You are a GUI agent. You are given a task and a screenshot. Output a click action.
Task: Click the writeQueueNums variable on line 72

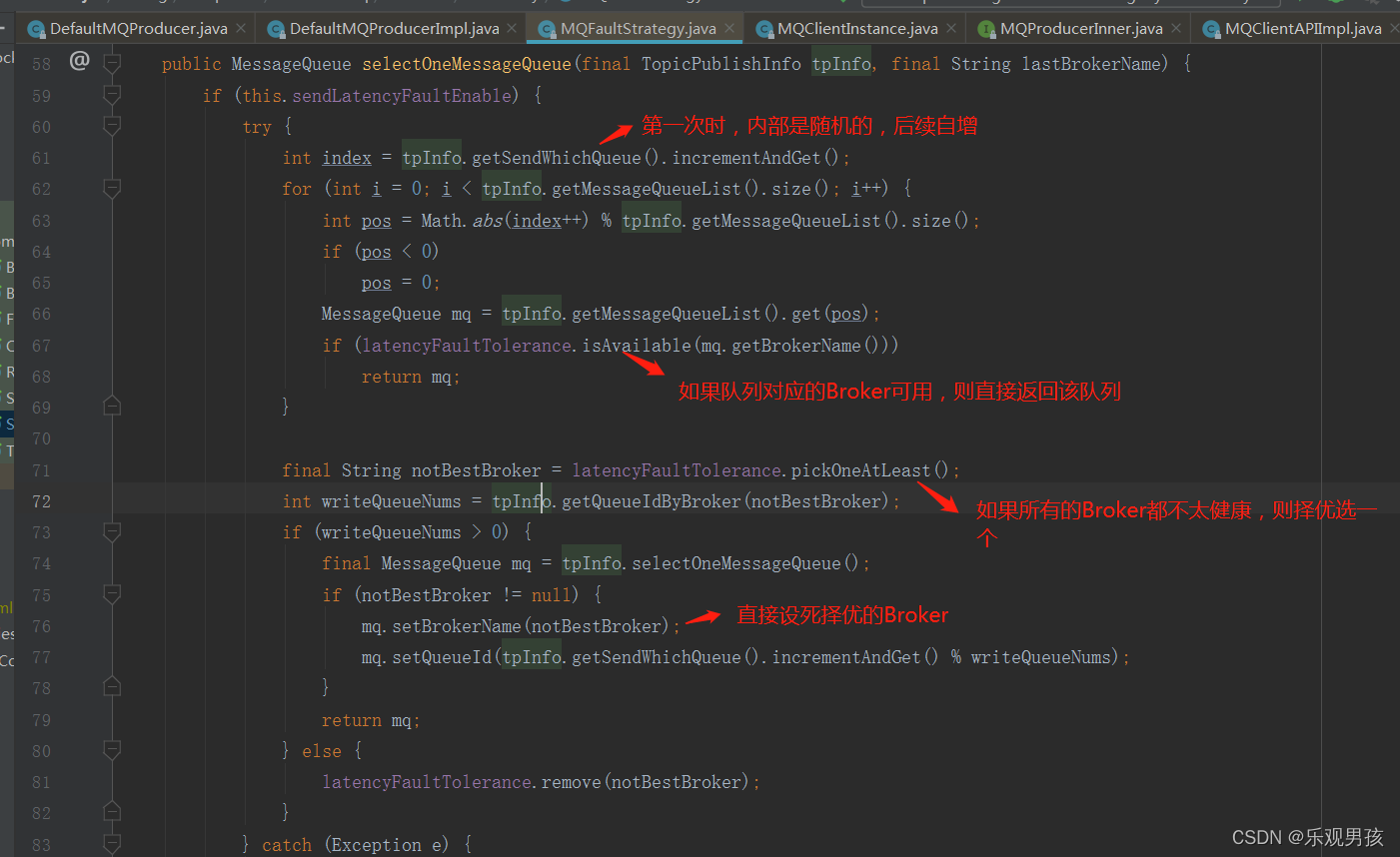click(x=392, y=501)
